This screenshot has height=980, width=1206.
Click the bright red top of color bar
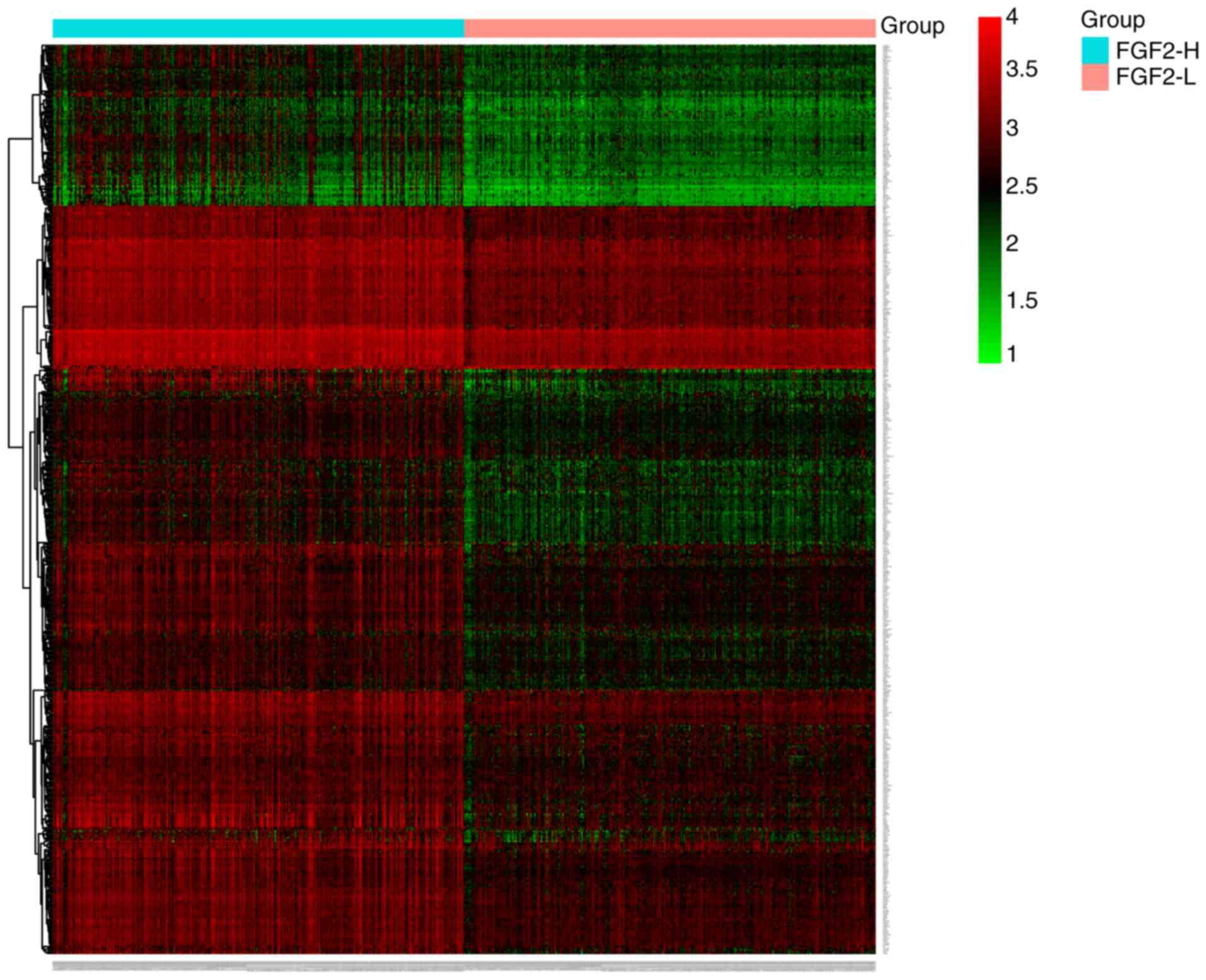pyautogui.click(x=989, y=25)
